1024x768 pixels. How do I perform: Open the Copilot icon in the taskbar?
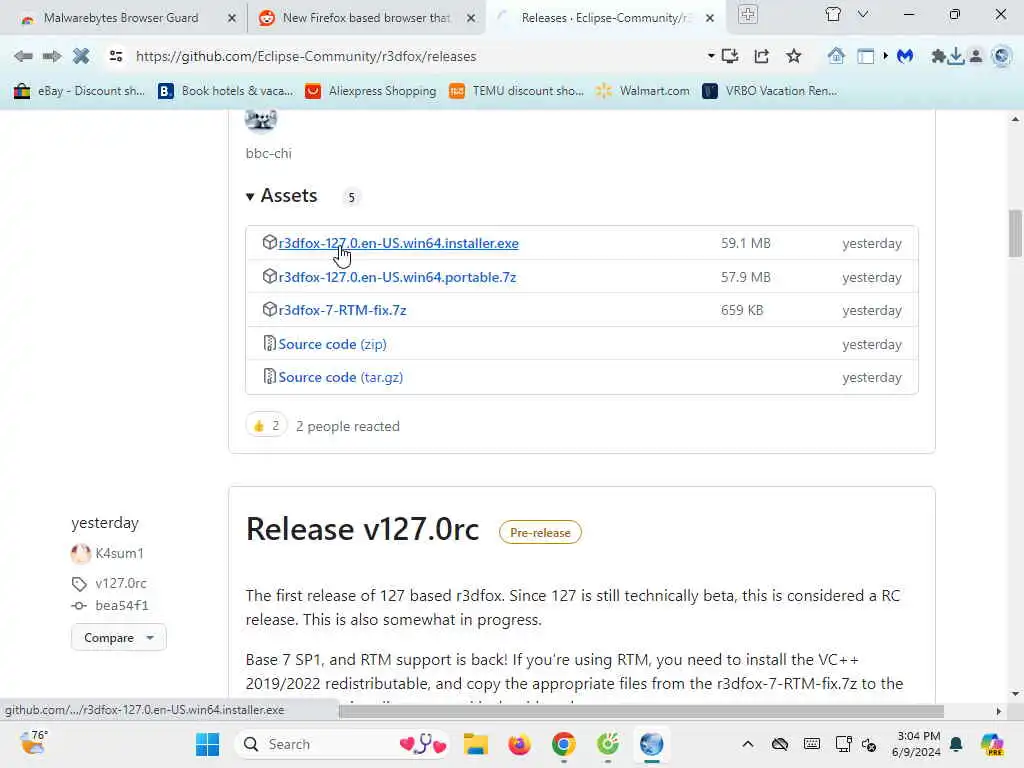point(992,744)
